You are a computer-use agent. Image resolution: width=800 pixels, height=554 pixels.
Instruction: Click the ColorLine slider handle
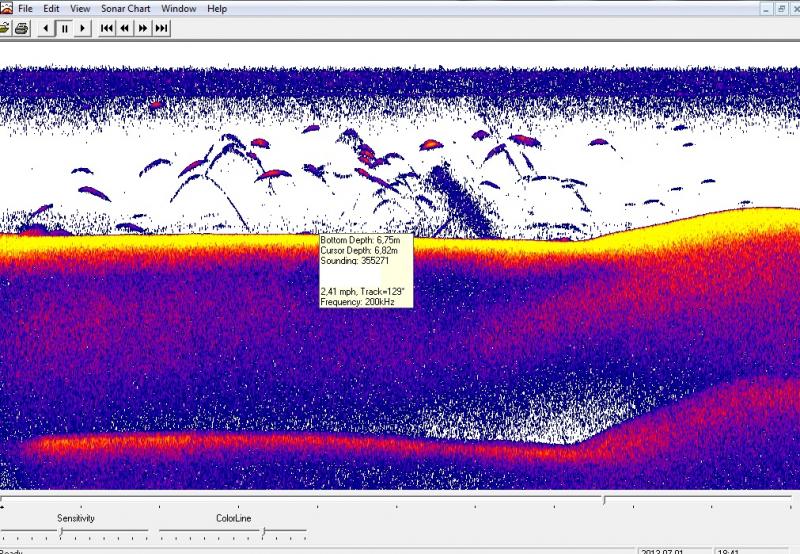pos(264,532)
